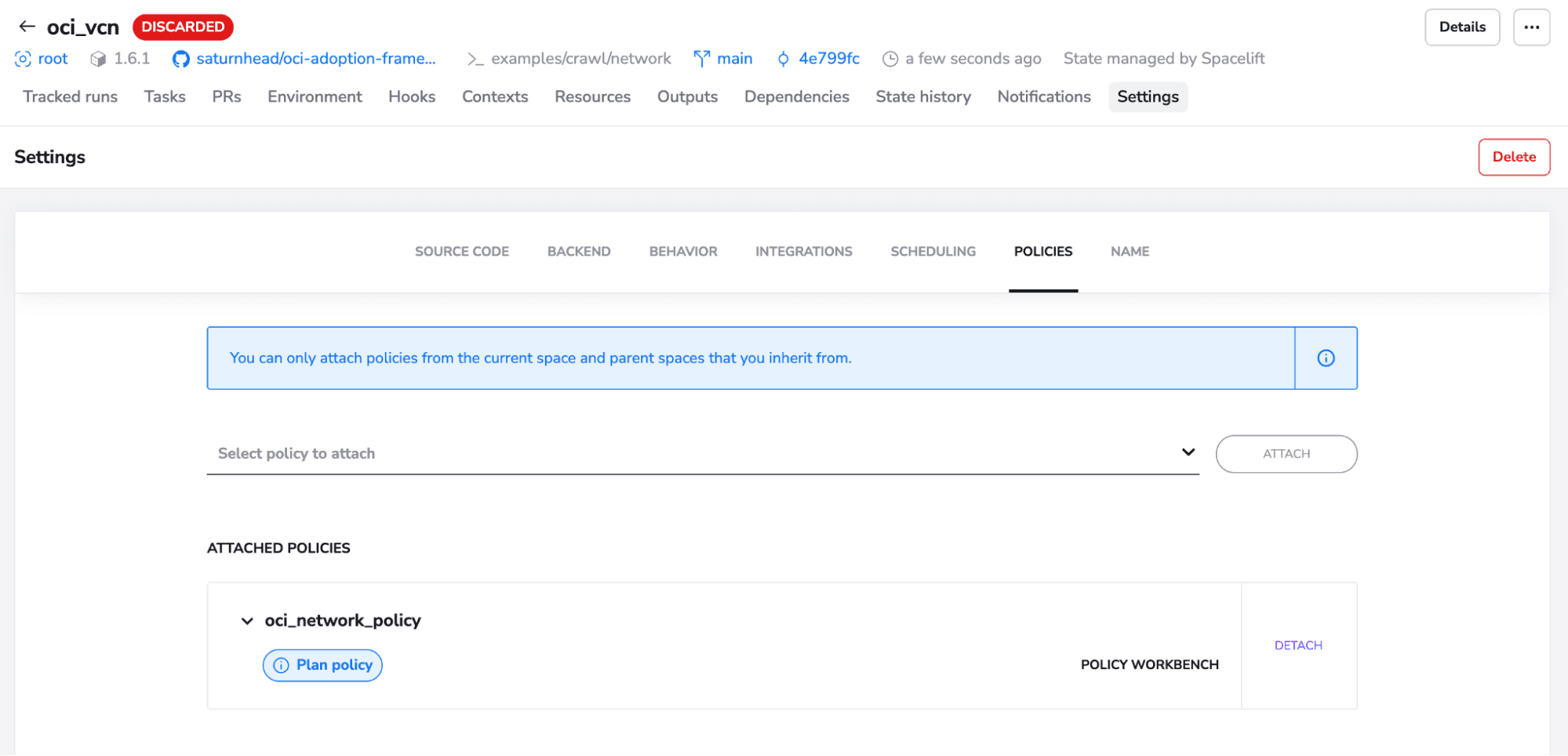Open the Dependencies tab
The width and height of the screenshot is (1568, 756).
[796, 96]
